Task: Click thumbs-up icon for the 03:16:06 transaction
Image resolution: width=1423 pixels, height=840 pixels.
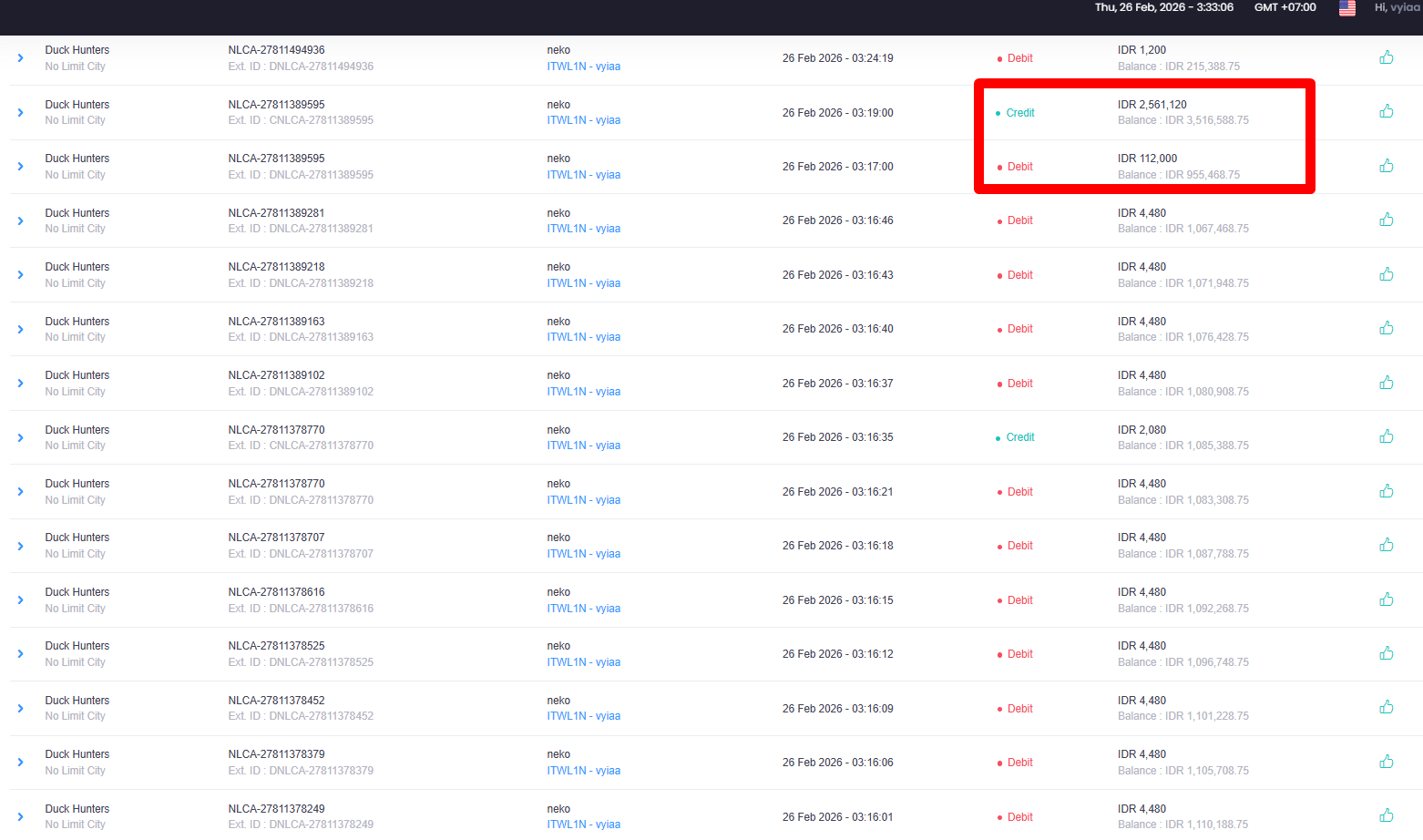Action: pyautogui.click(x=1387, y=762)
